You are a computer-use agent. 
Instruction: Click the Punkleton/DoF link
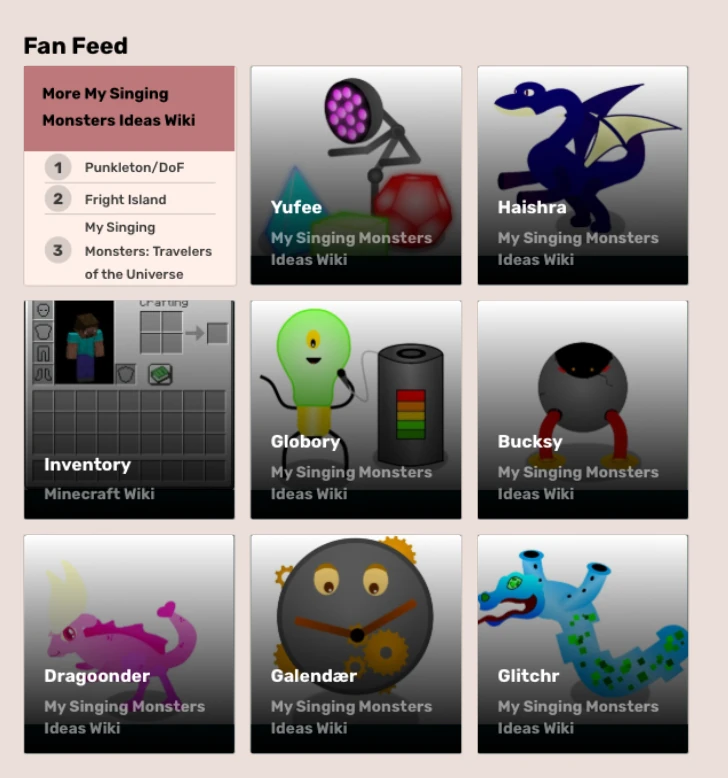click(134, 168)
